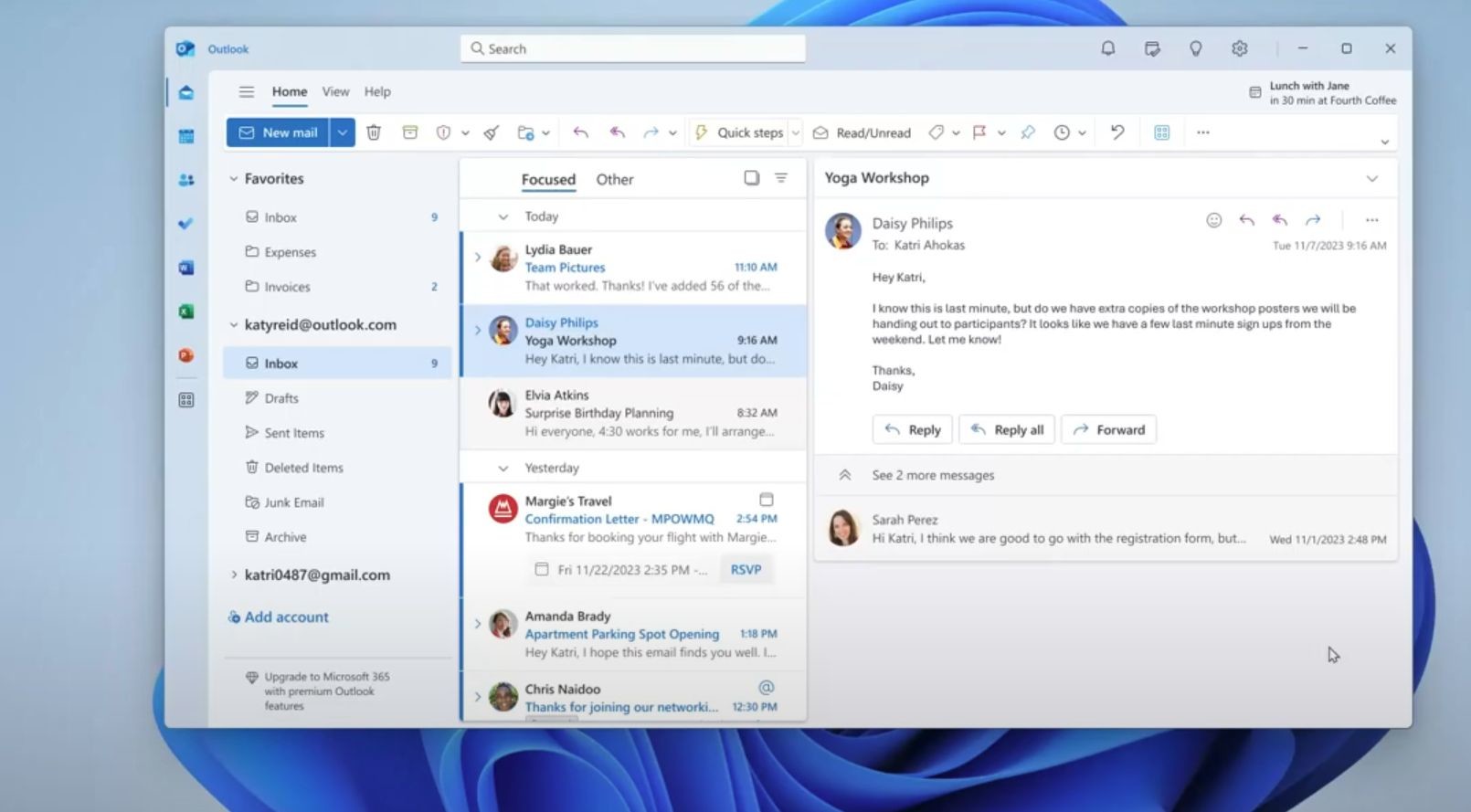Open the People contacts icon in sidebar

(x=186, y=180)
